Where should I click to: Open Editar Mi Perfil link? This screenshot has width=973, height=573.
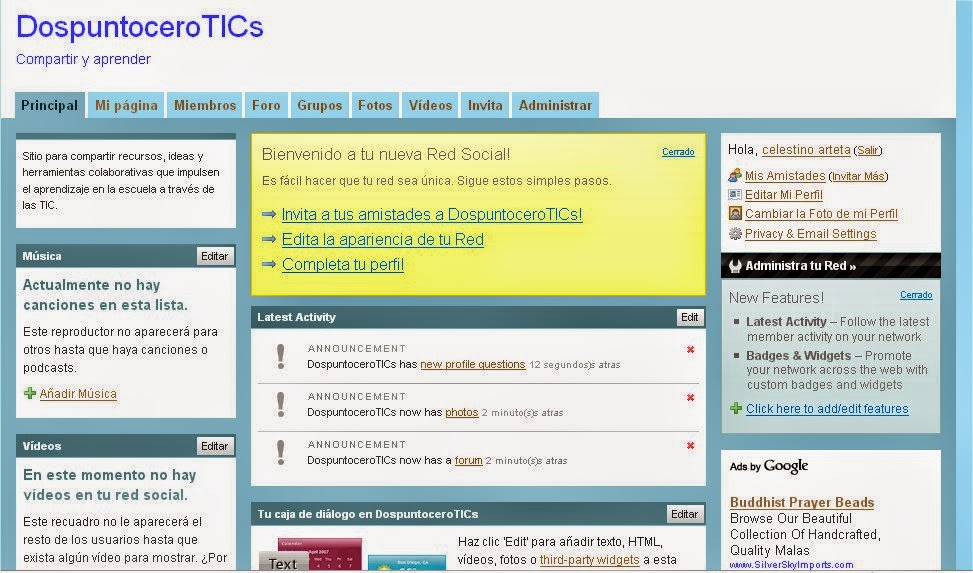[x=784, y=195]
